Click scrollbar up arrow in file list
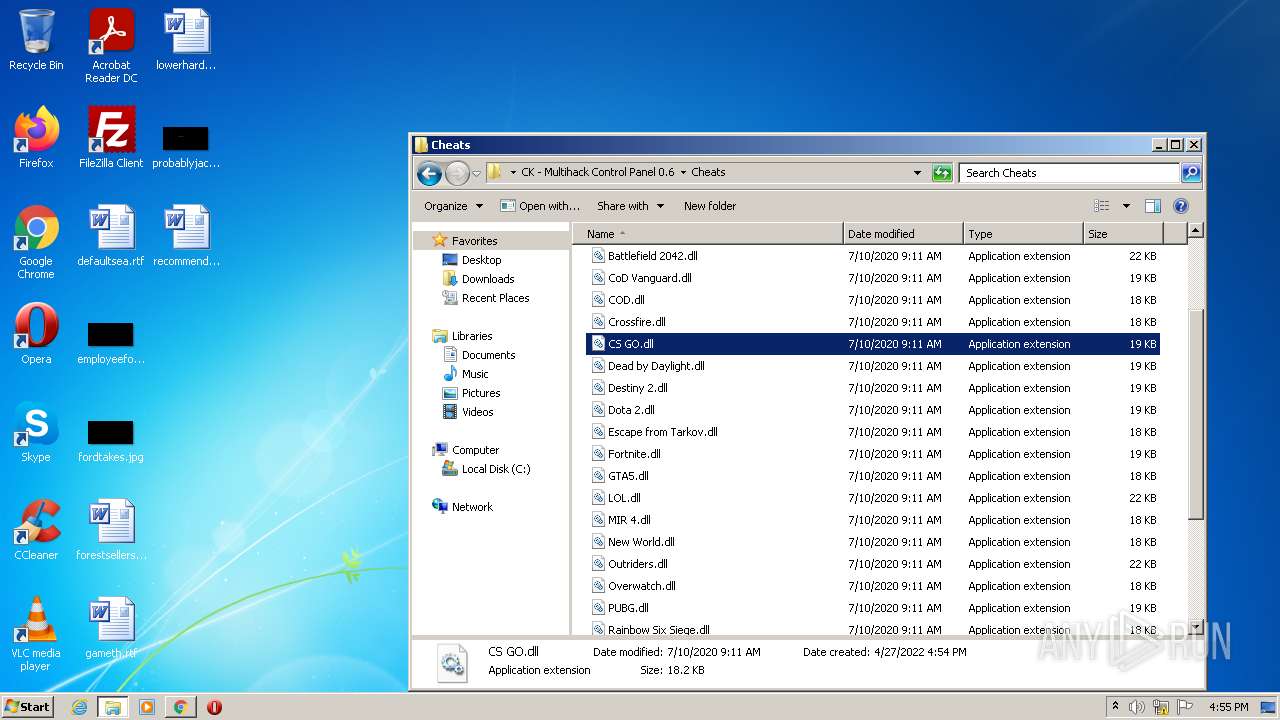 click(1195, 231)
